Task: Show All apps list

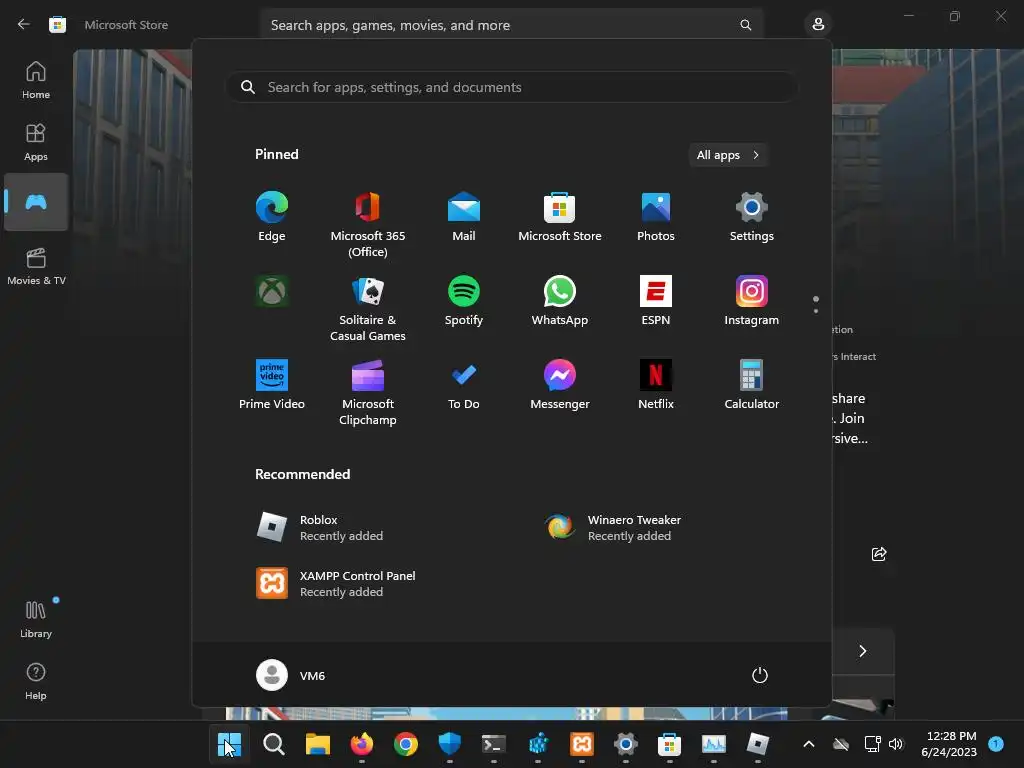Action: click(x=728, y=155)
